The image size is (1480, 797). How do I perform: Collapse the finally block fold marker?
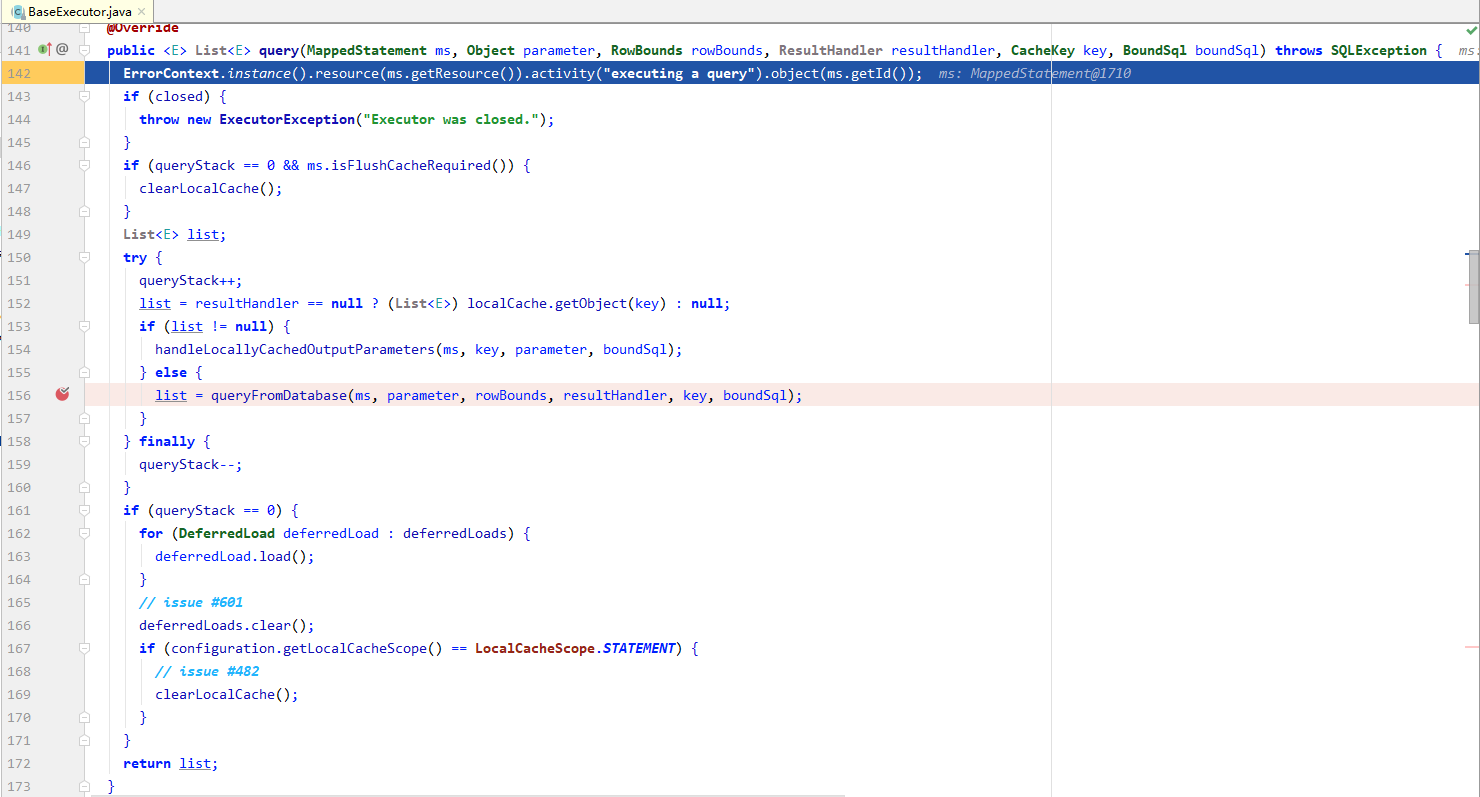(84, 441)
